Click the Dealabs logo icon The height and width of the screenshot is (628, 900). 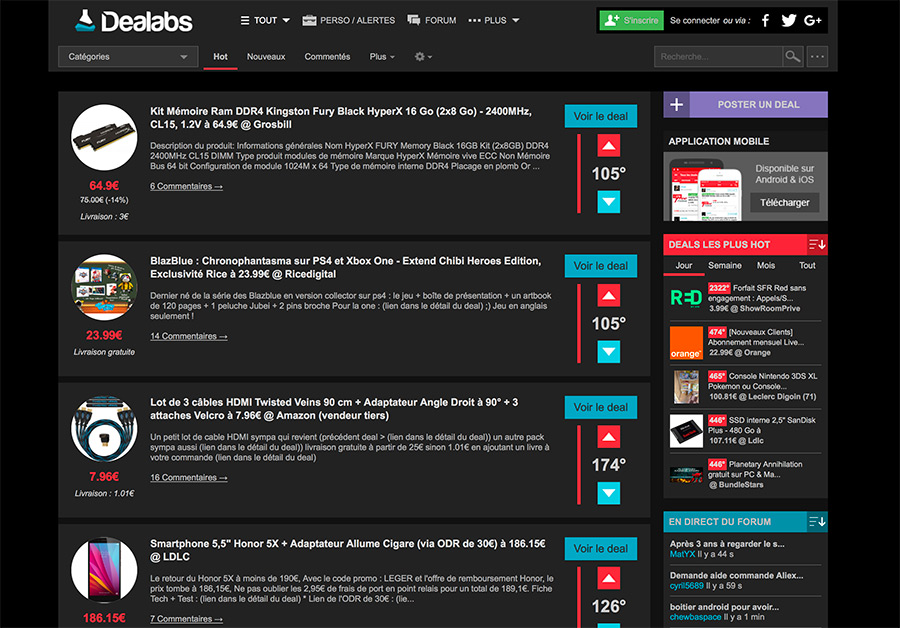click(x=85, y=19)
